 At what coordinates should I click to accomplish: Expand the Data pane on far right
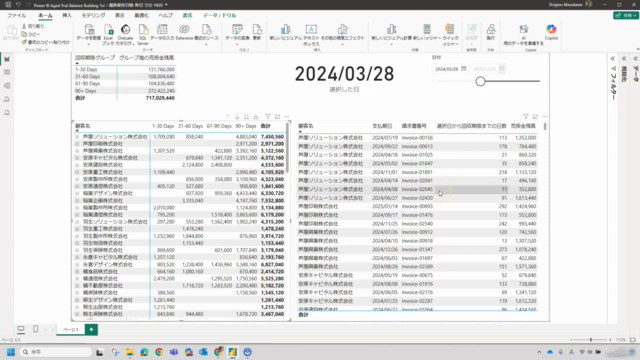(x=636, y=59)
